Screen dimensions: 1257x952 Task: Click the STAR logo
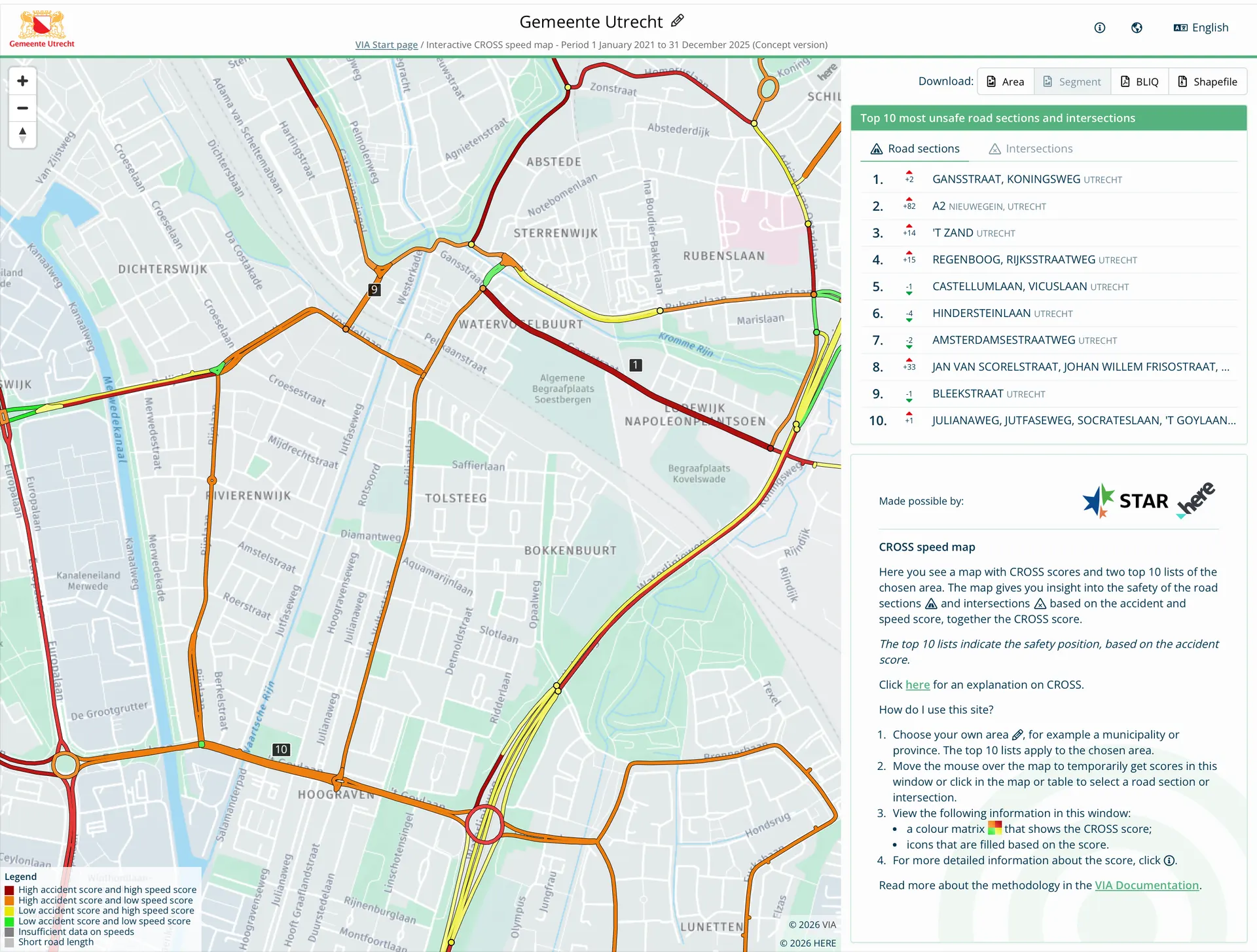[1125, 501]
